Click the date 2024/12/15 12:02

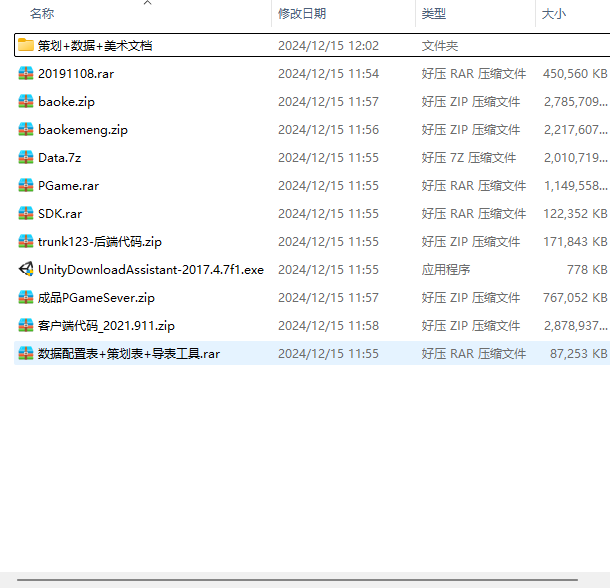[x=328, y=46]
